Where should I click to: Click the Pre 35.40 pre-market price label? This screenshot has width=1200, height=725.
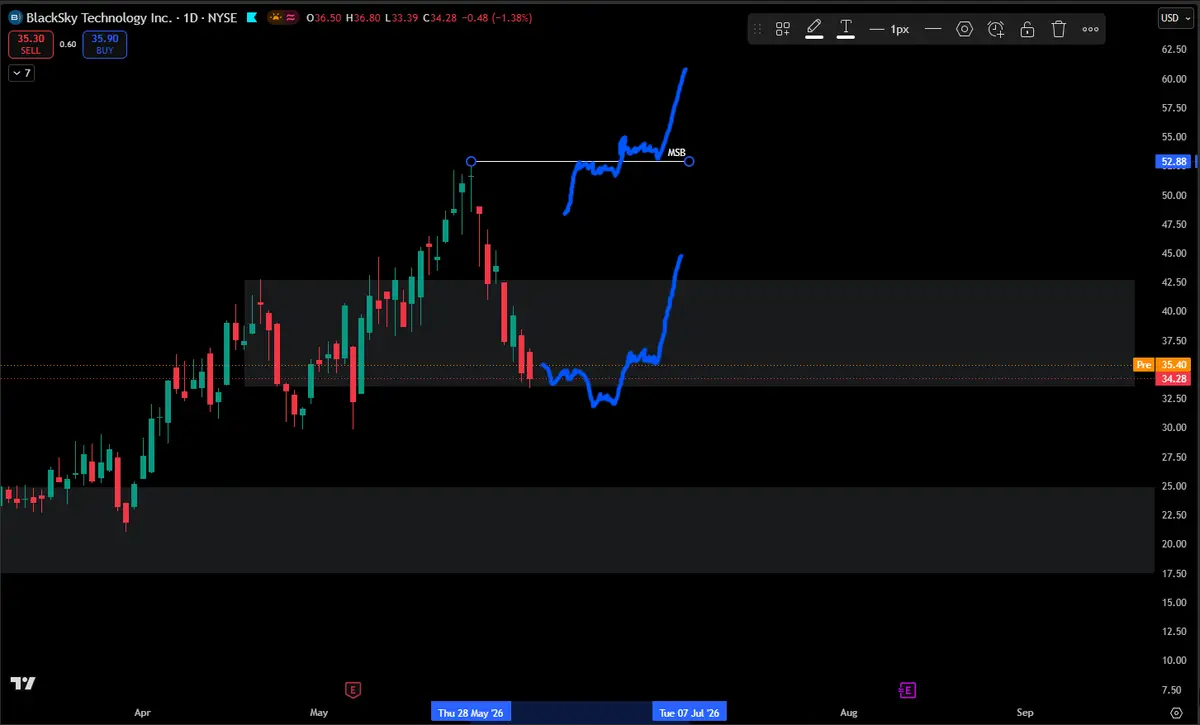(1161, 365)
